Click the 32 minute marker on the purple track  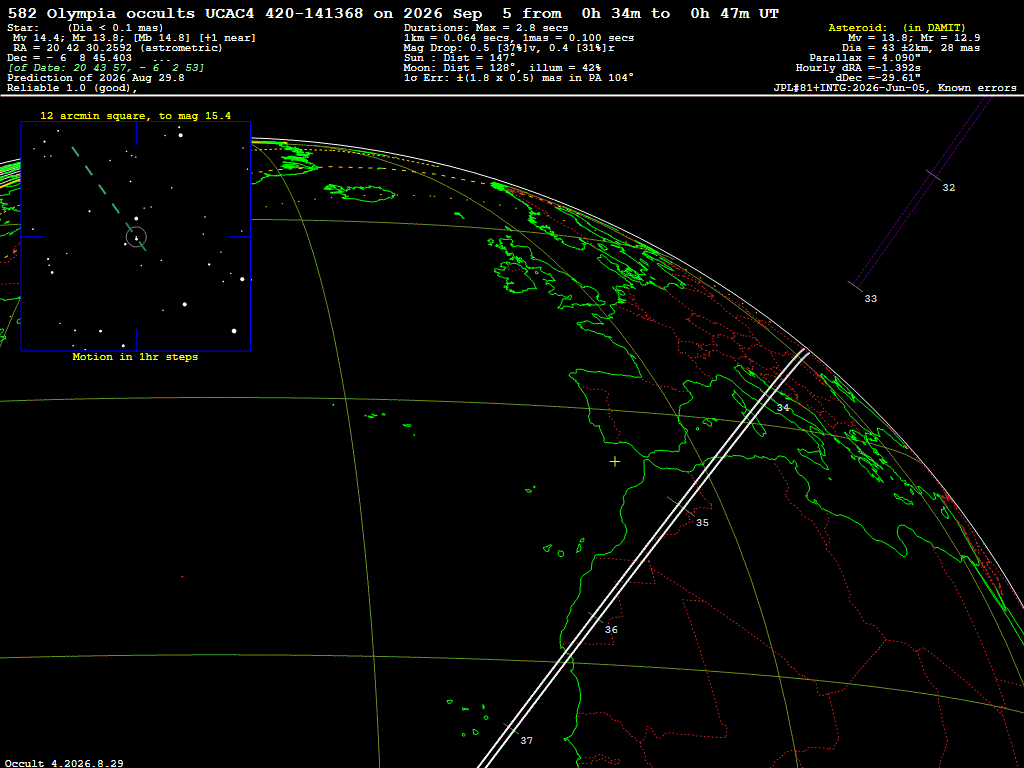click(948, 187)
